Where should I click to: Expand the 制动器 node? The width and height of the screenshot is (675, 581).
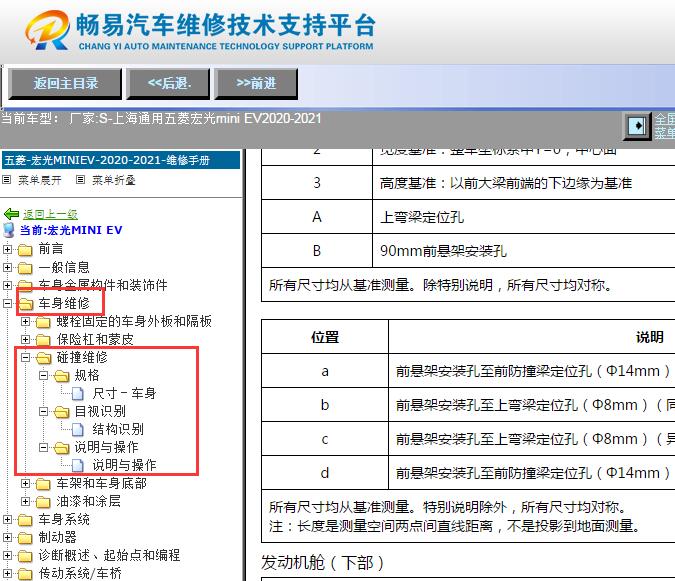[7, 537]
